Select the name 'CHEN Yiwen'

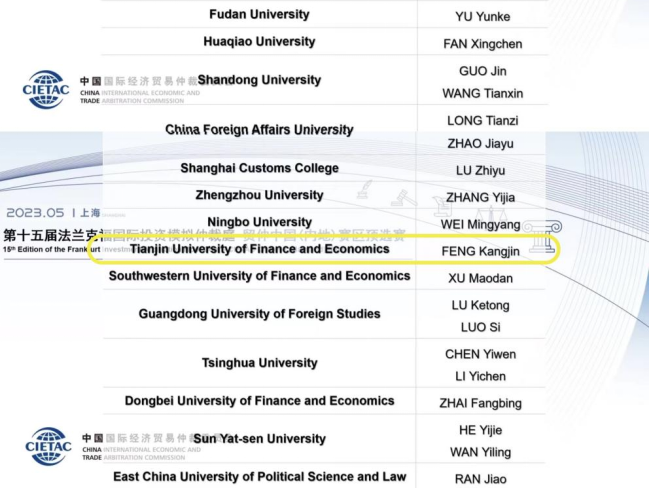click(481, 354)
